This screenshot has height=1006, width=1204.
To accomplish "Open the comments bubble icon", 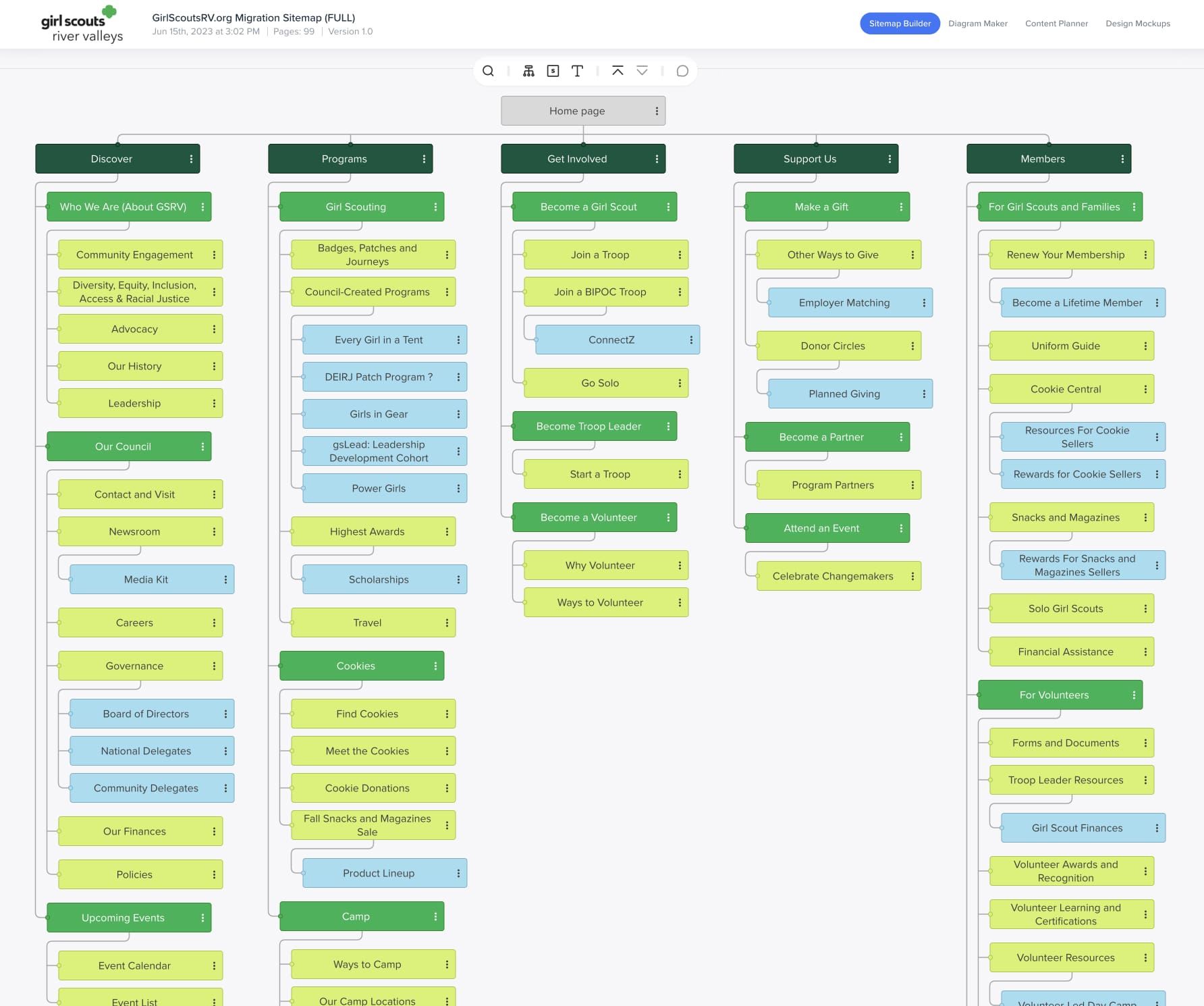I will click(x=682, y=71).
